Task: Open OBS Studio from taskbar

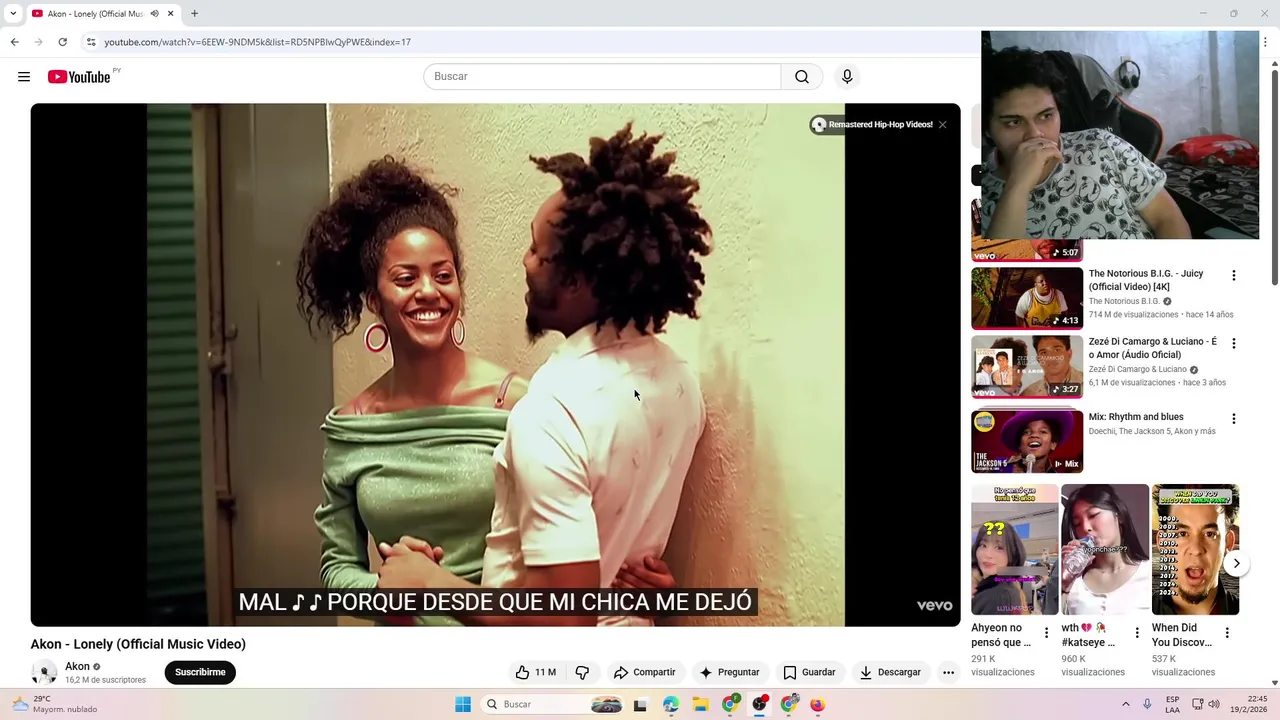Action: pos(760,704)
